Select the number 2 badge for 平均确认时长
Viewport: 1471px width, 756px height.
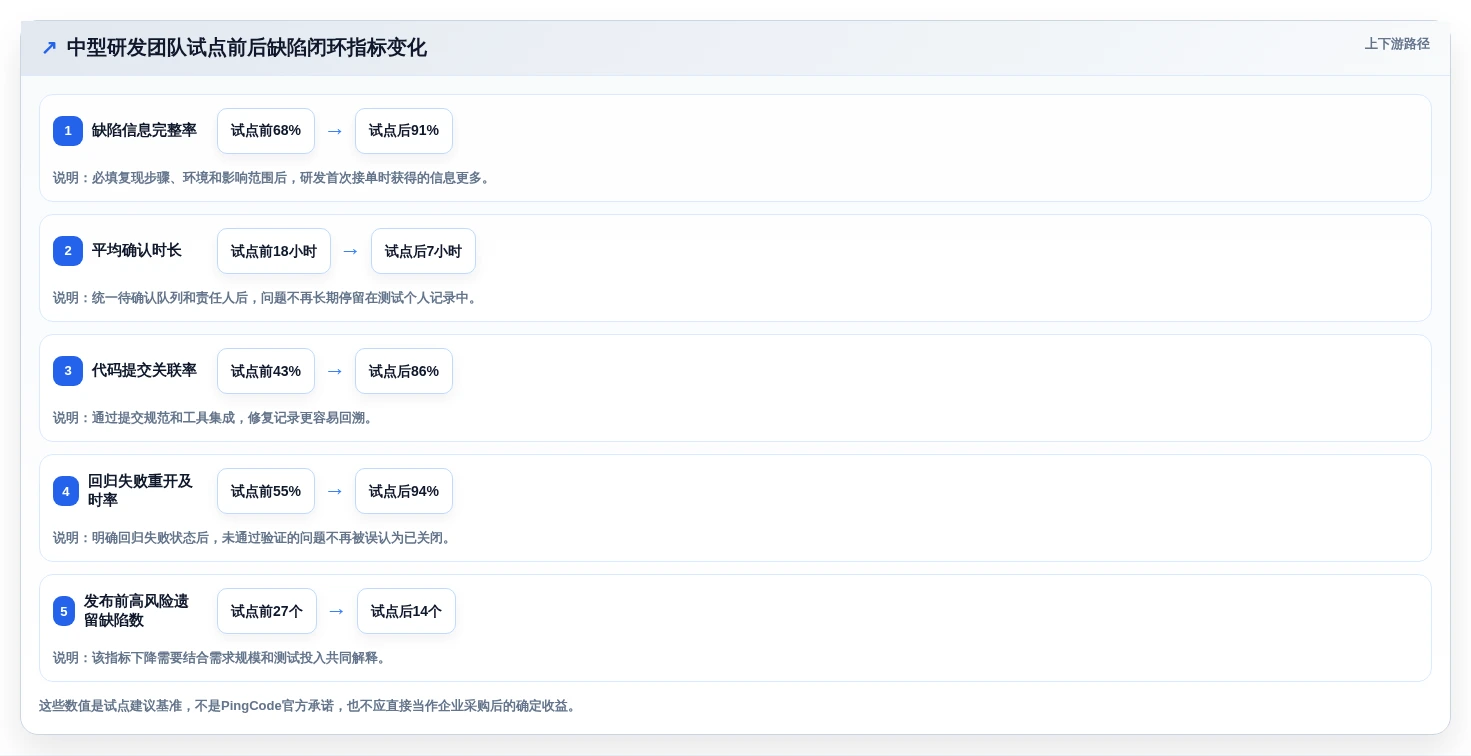point(68,251)
